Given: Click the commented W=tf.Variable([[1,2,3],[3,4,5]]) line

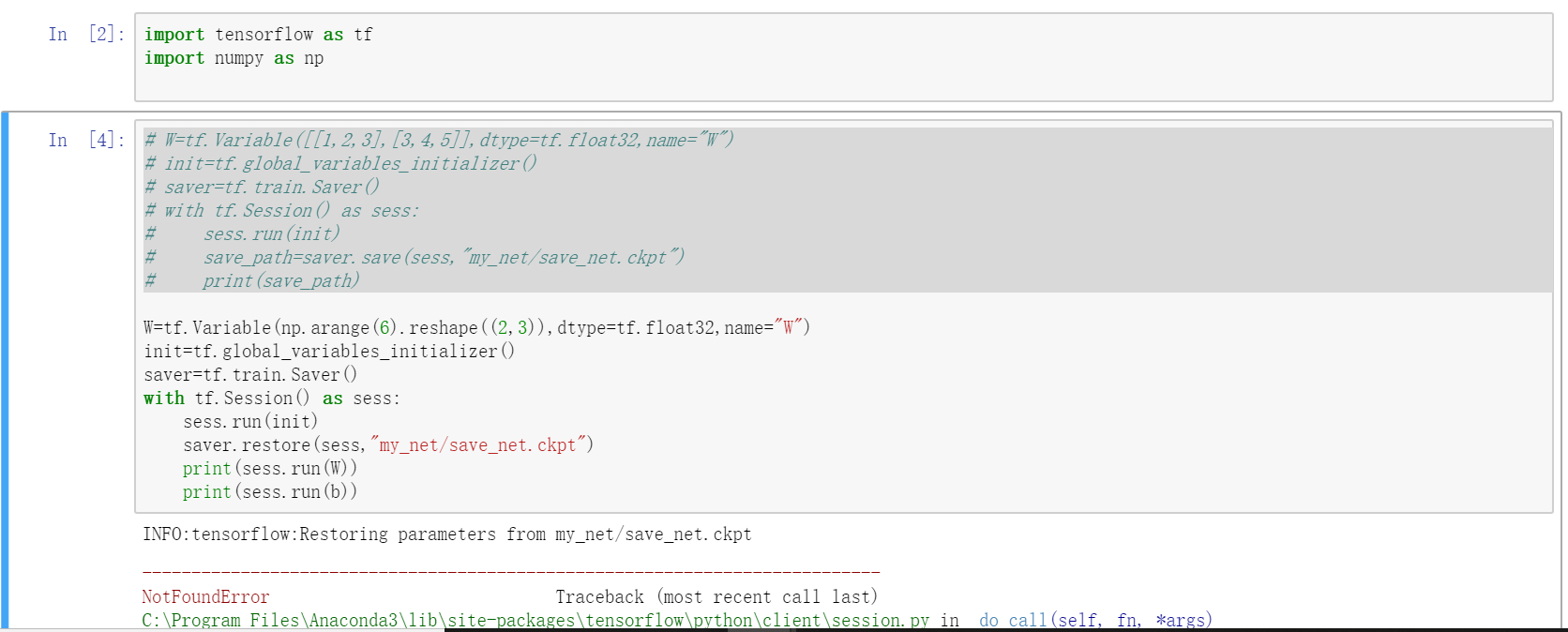Looking at the screenshot, I should click(x=439, y=141).
